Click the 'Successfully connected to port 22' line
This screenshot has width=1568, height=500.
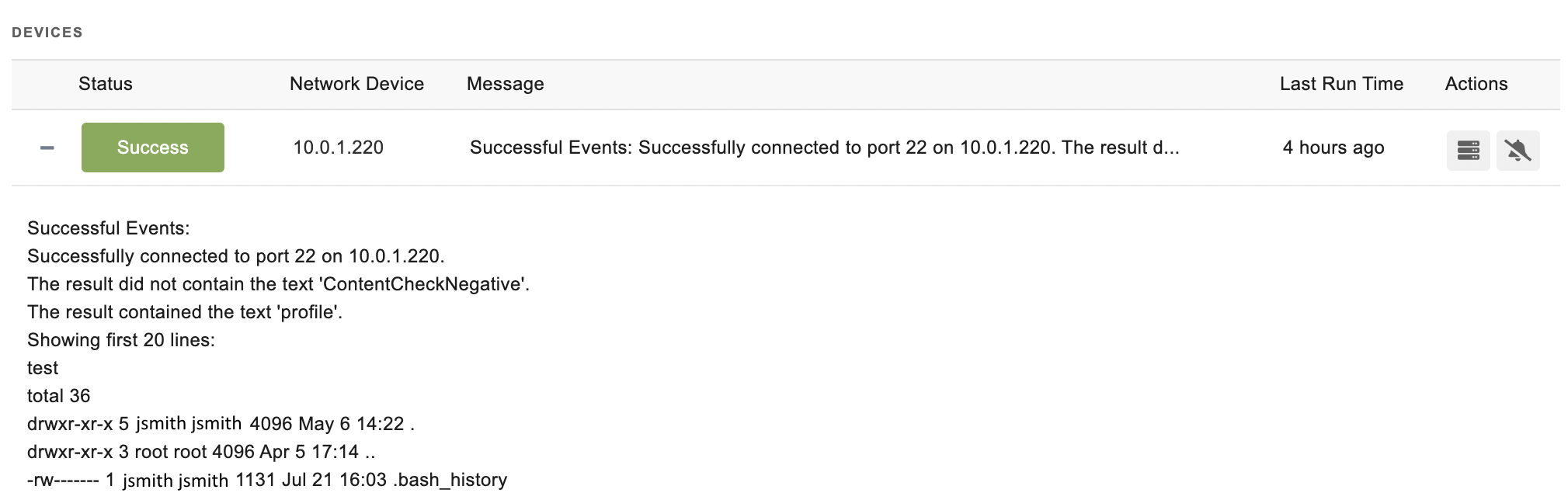coord(236,256)
